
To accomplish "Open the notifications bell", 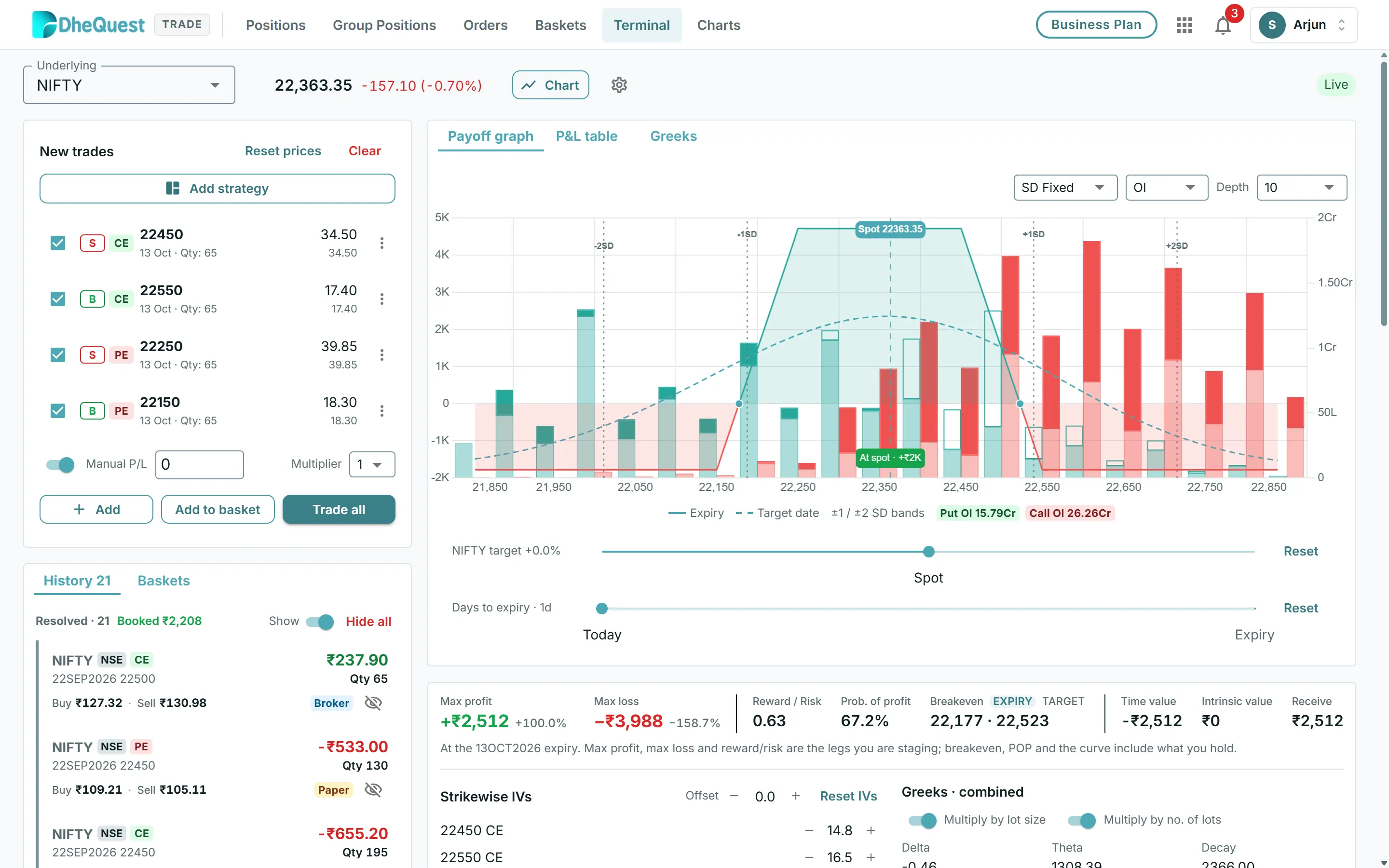I will pos(1223,25).
